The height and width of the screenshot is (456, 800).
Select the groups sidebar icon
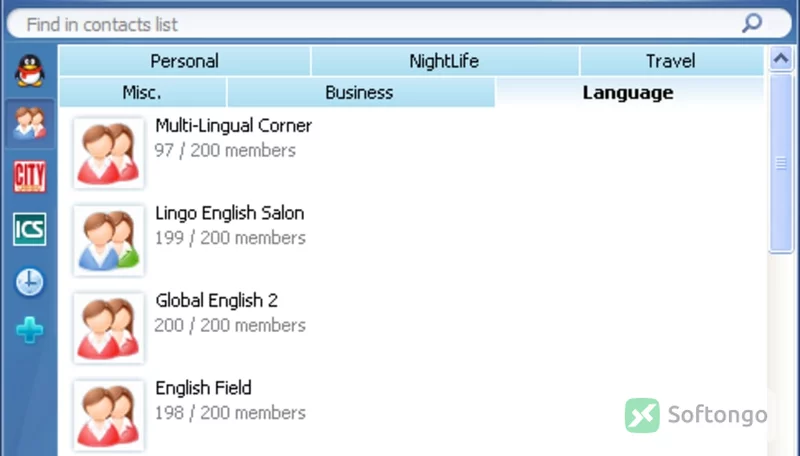[x=30, y=124]
